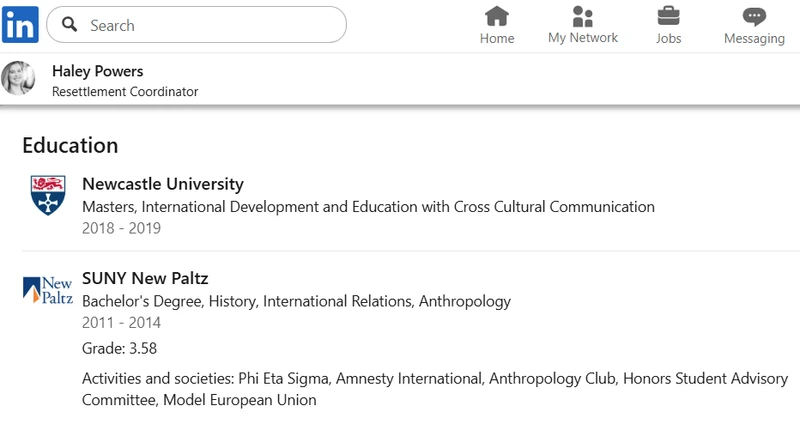The width and height of the screenshot is (800, 424).
Task: Click the Newcastle University crest logo
Action: [48, 195]
